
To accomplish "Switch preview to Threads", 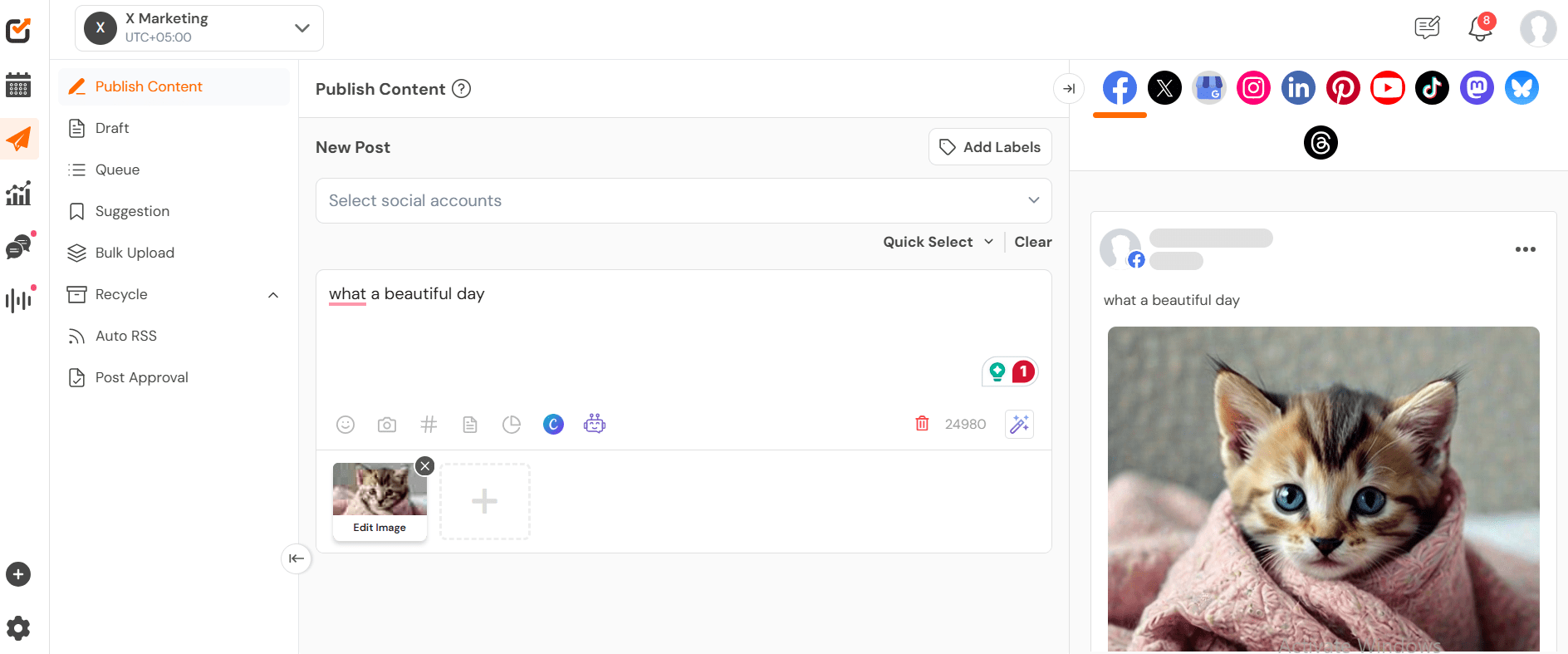I will point(1321,143).
